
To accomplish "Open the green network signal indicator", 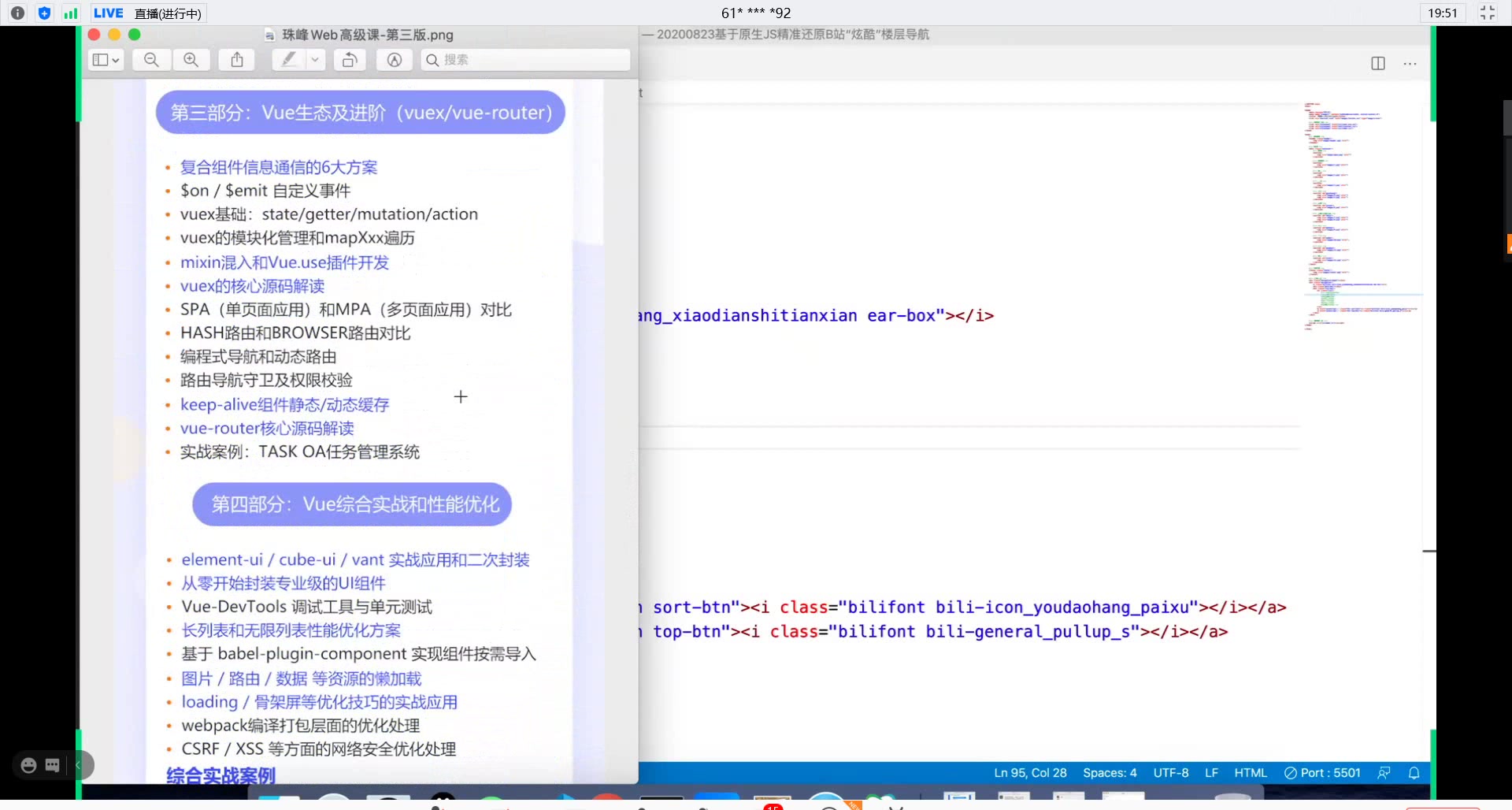I will click(71, 13).
